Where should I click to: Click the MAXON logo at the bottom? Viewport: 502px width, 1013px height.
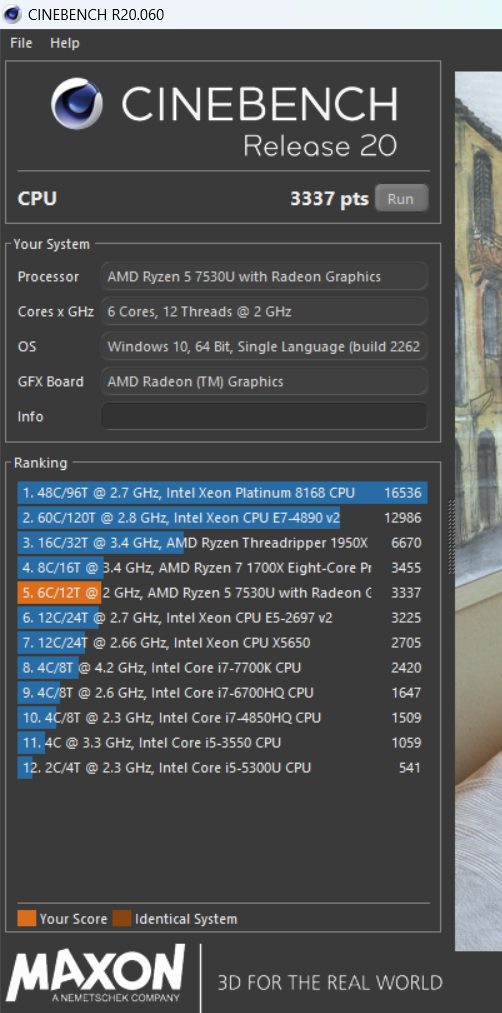tap(96, 975)
